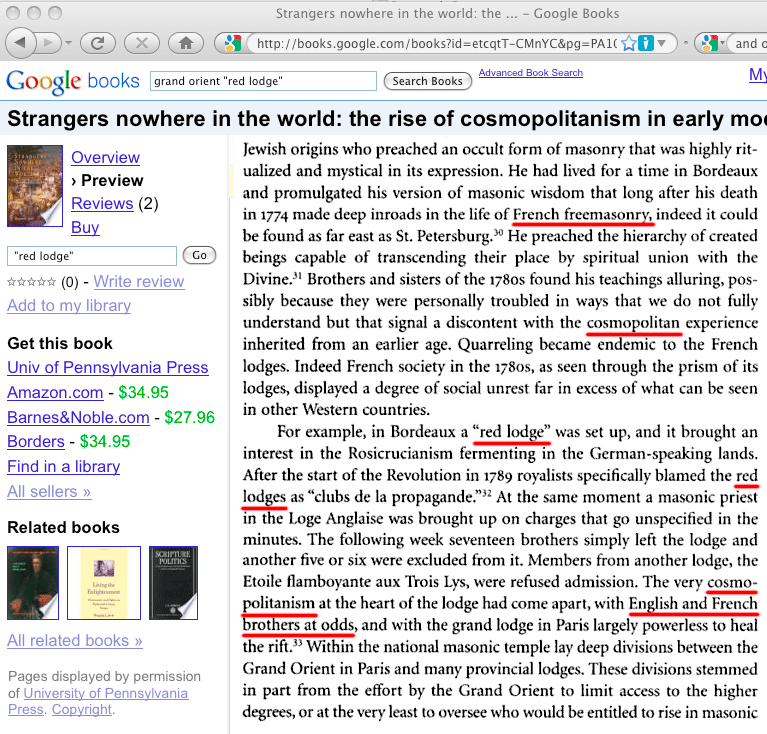Open the Reviews section link
This screenshot has width=767, height=734.
[x=102, y=203]
